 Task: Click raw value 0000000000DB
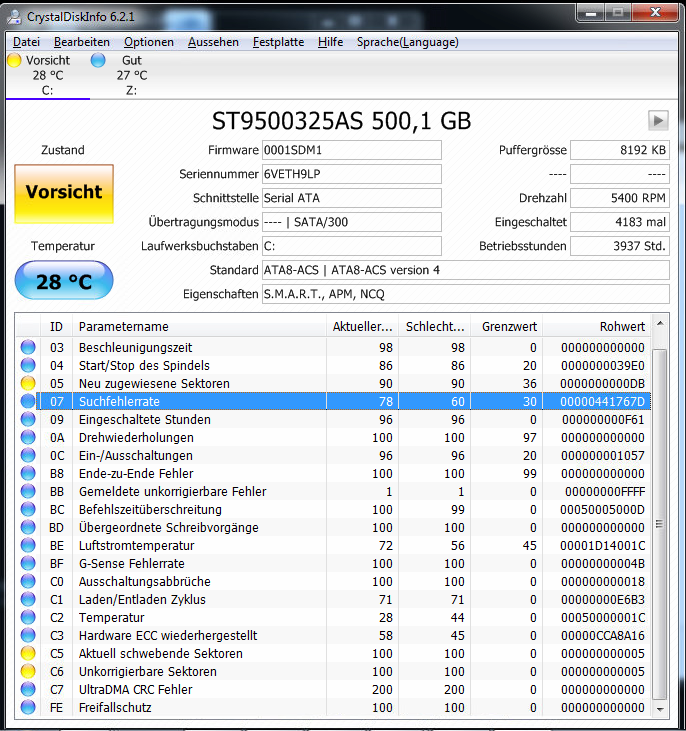pos(603,383)
